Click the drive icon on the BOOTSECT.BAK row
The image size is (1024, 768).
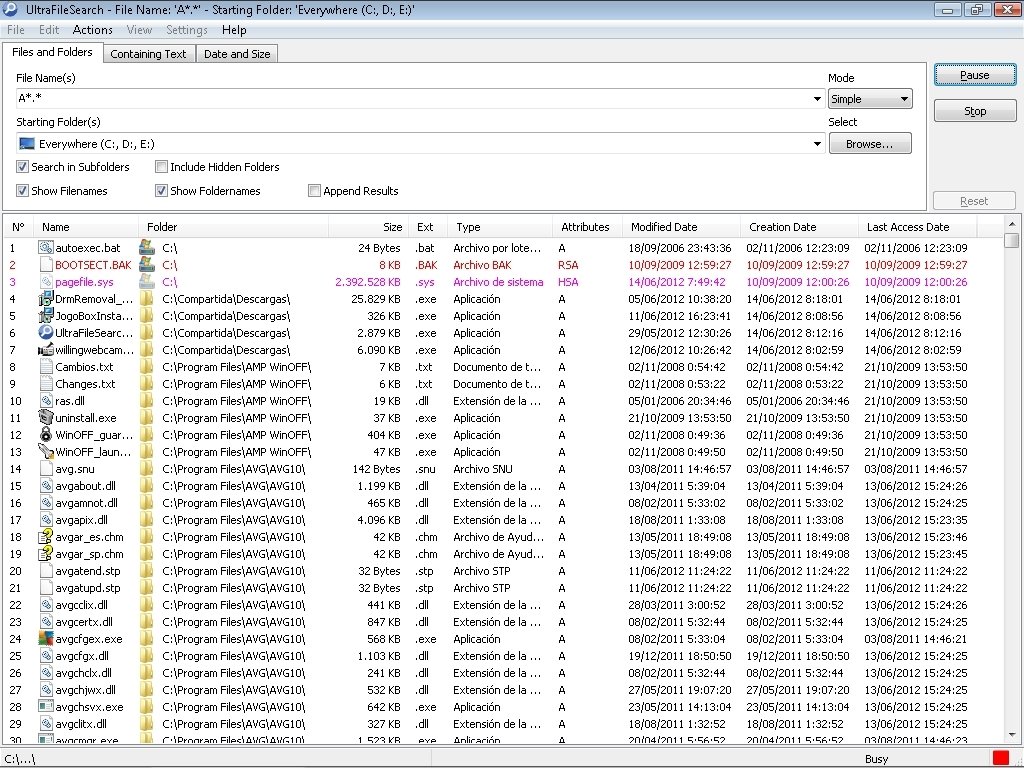coord(147,264)
